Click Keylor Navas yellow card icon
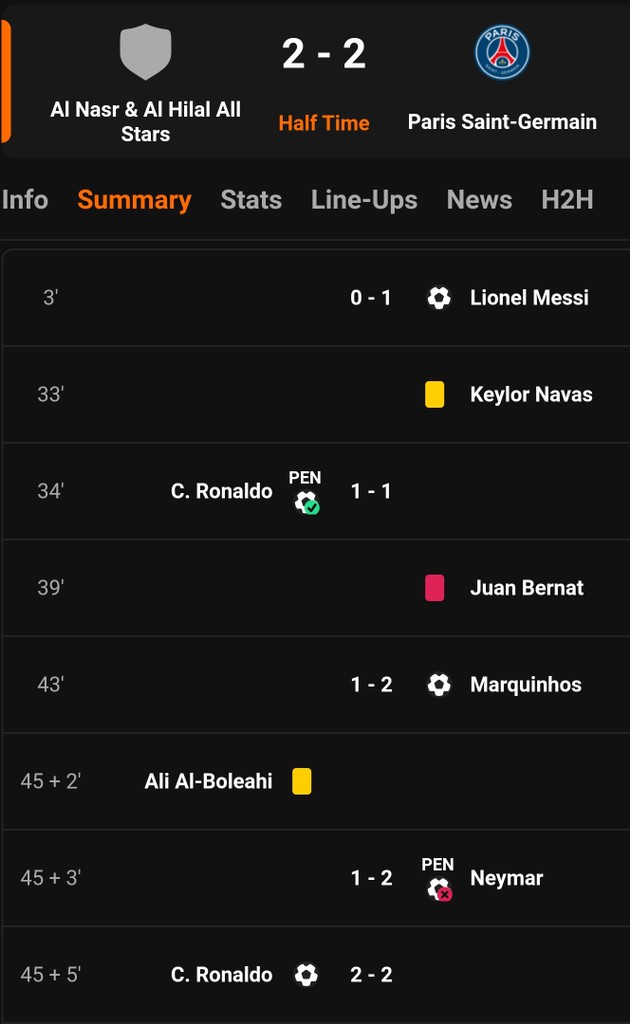 435,394
